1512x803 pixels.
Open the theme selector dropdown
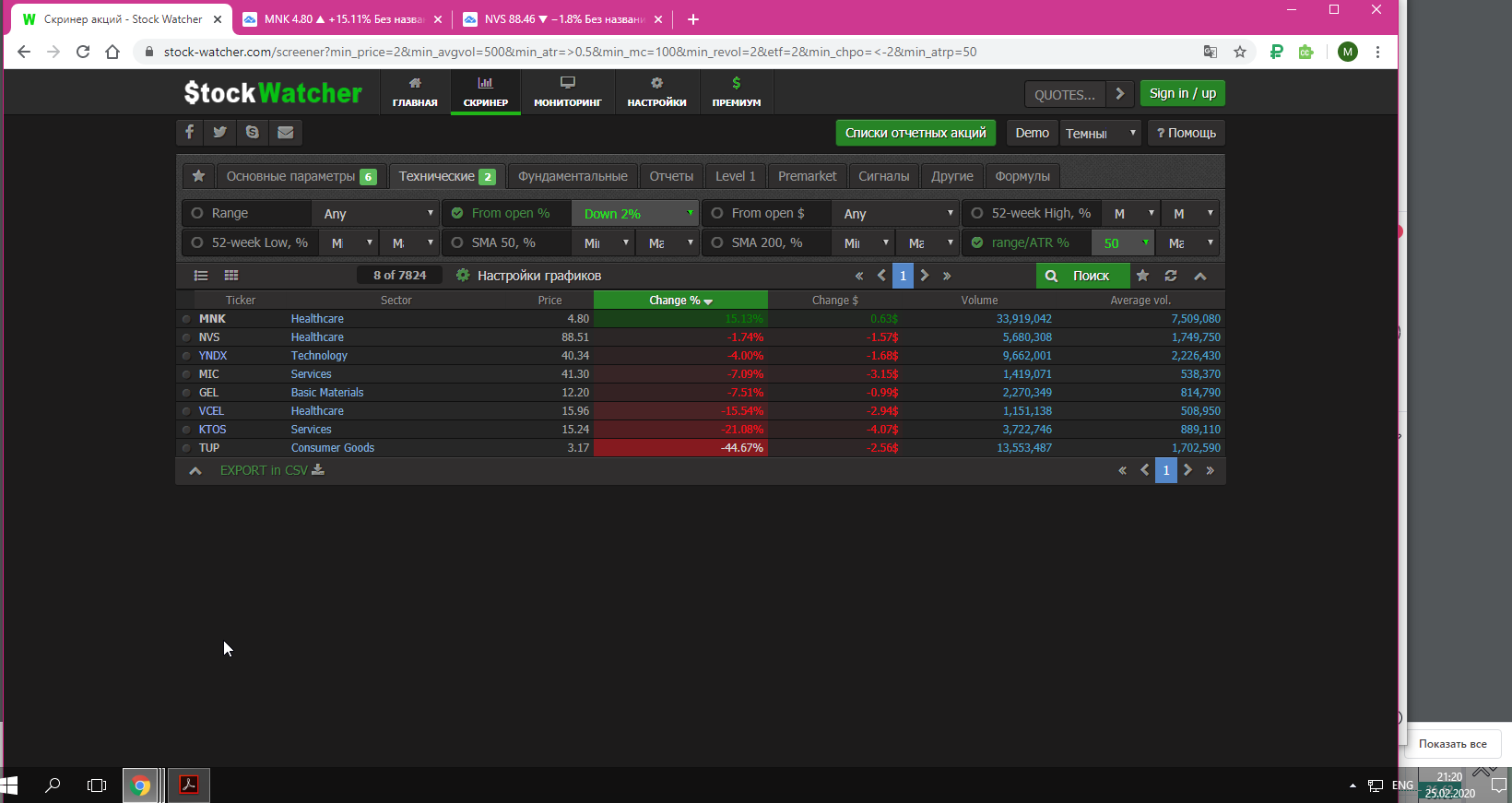pos(1101,133)
